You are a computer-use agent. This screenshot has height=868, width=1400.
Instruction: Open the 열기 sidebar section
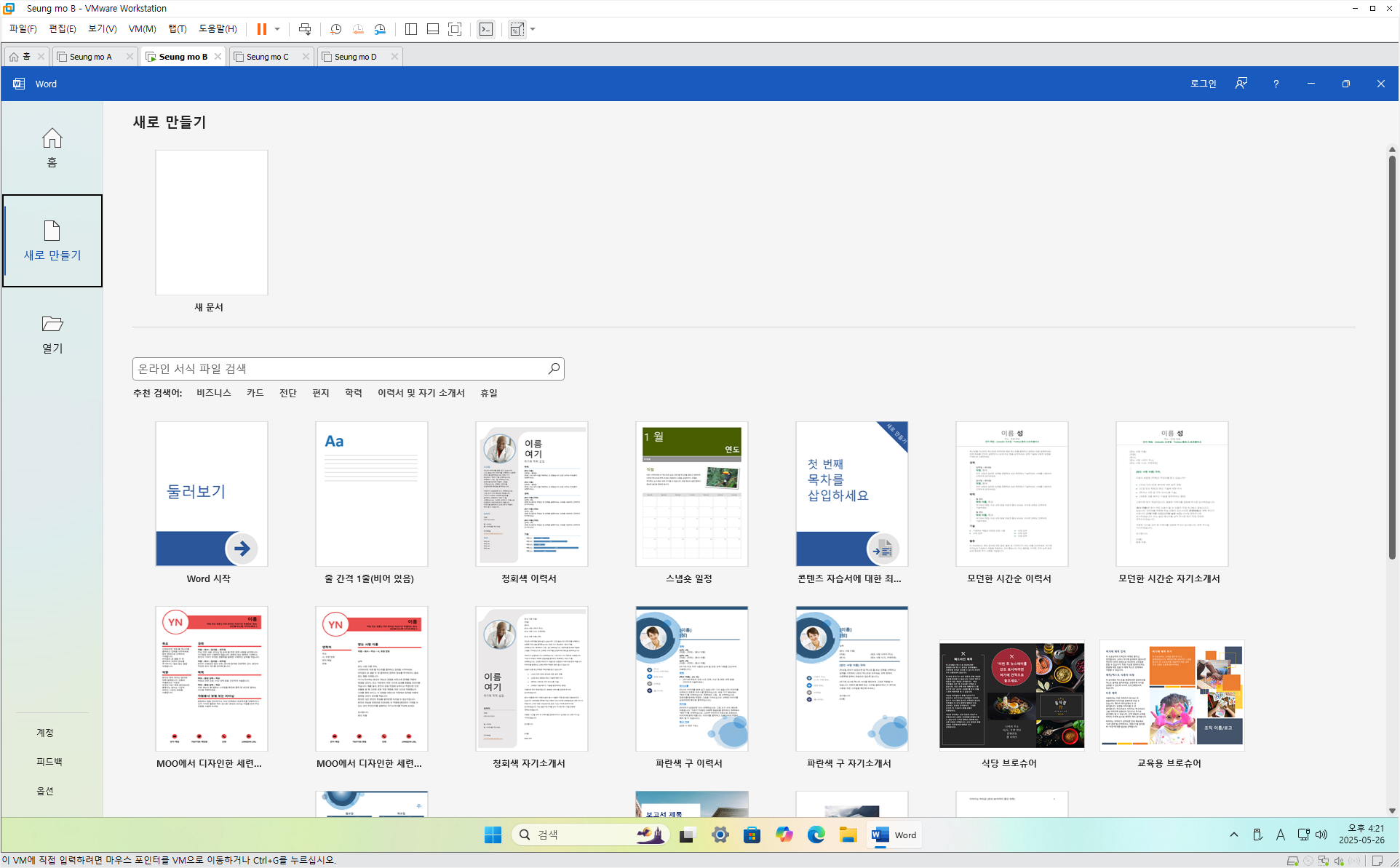[x=52, y=334]
